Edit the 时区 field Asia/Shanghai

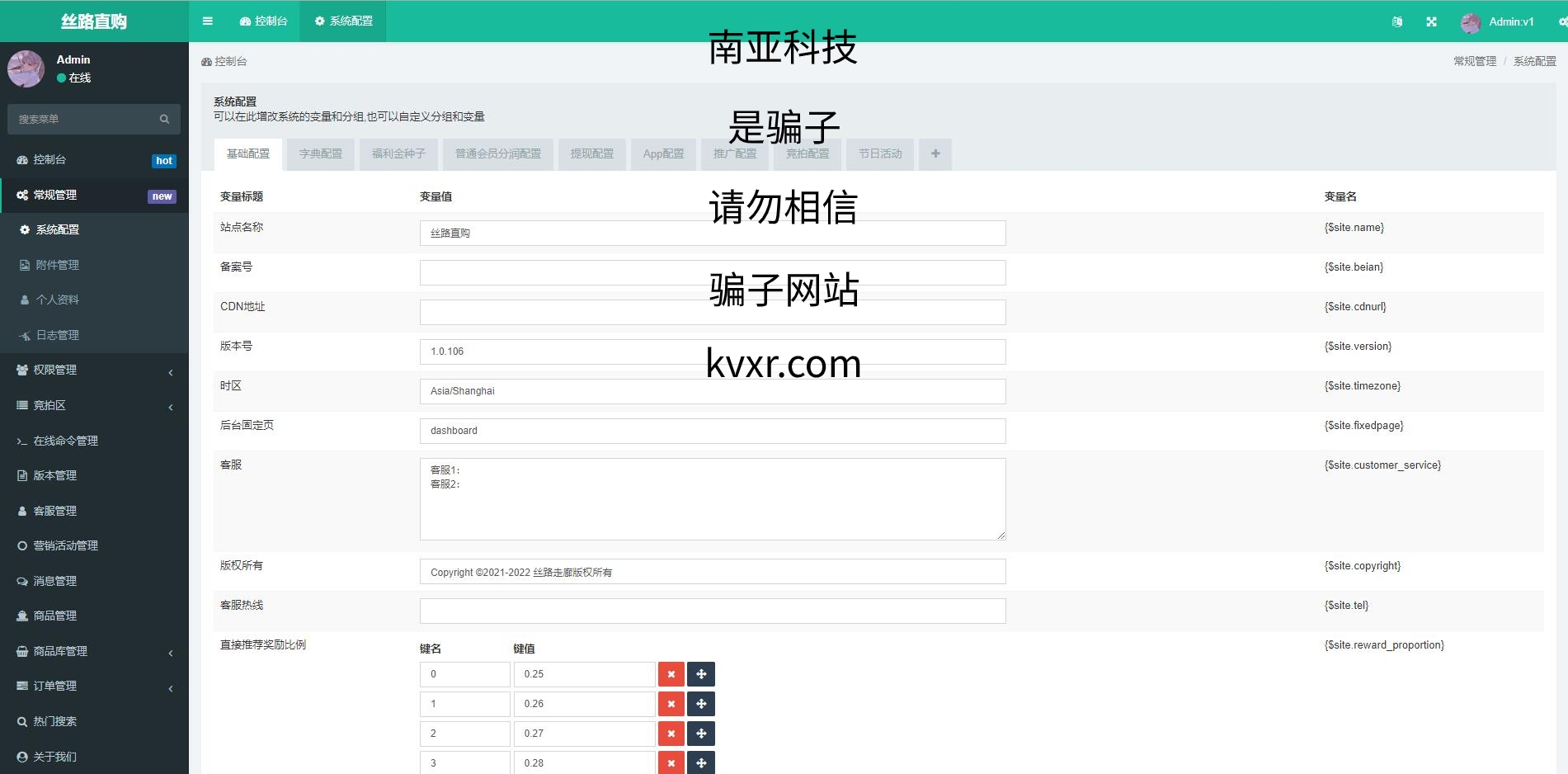713,391
